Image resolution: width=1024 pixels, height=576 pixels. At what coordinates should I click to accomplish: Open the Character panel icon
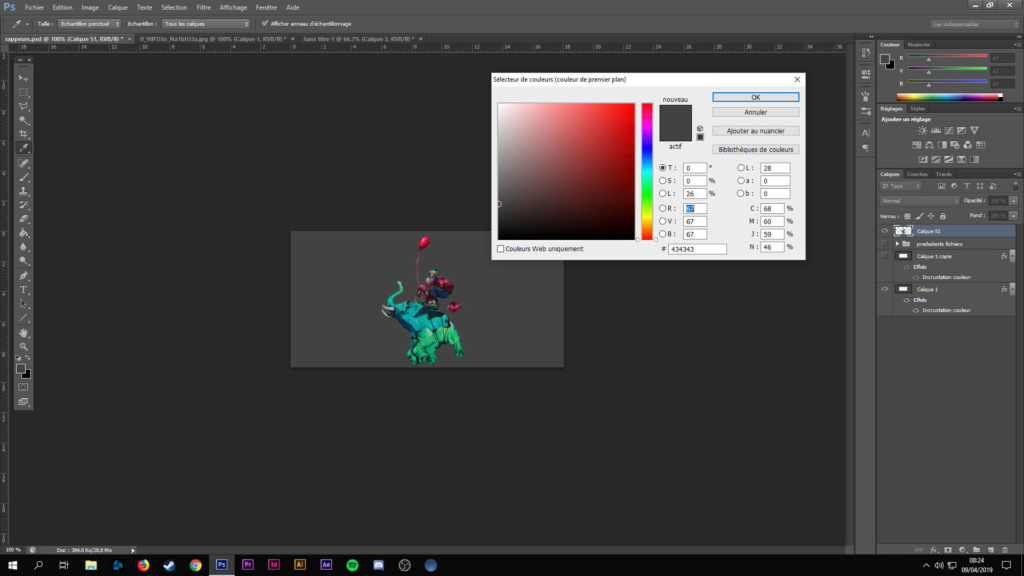click(x=866, y=133)
